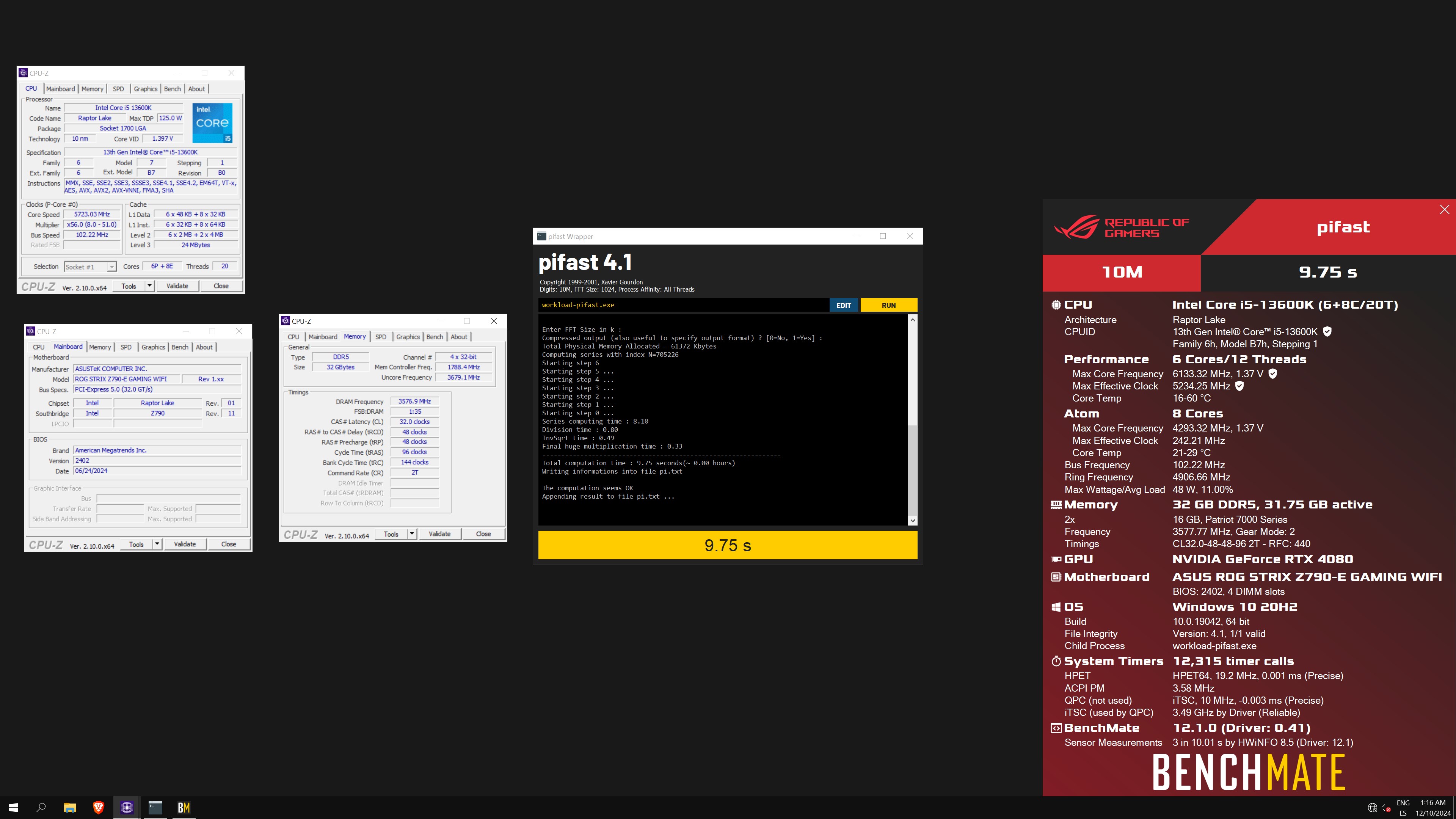This screenshot has width=1456, height=819.
Task: Open SPD tab in CPU-Z CPU window
Action: pyautogui.click(x=118, y=89)
